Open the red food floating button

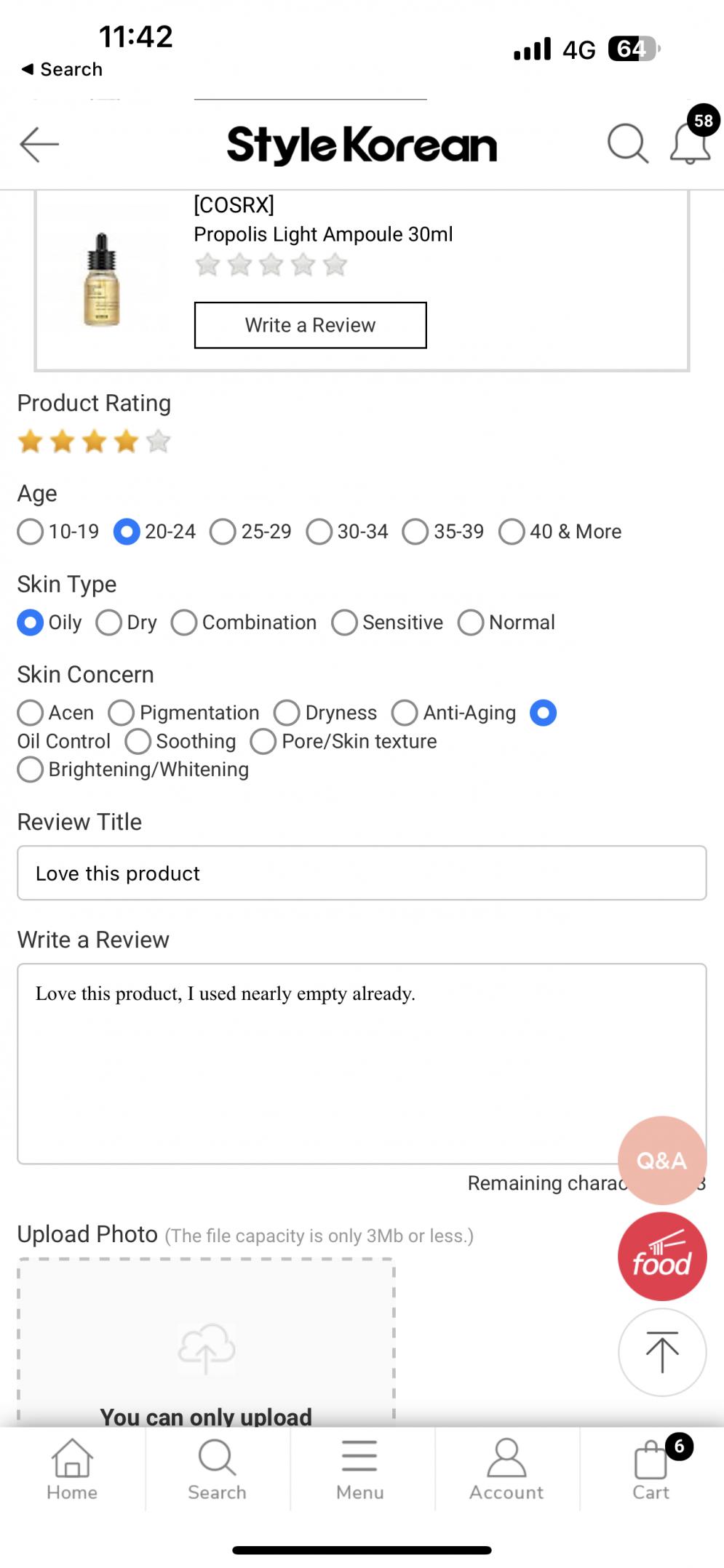pos(661,1256)
